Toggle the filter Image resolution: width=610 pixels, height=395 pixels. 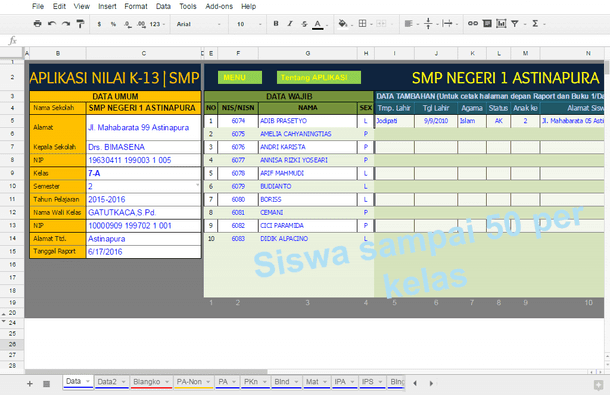coord(515,24)
